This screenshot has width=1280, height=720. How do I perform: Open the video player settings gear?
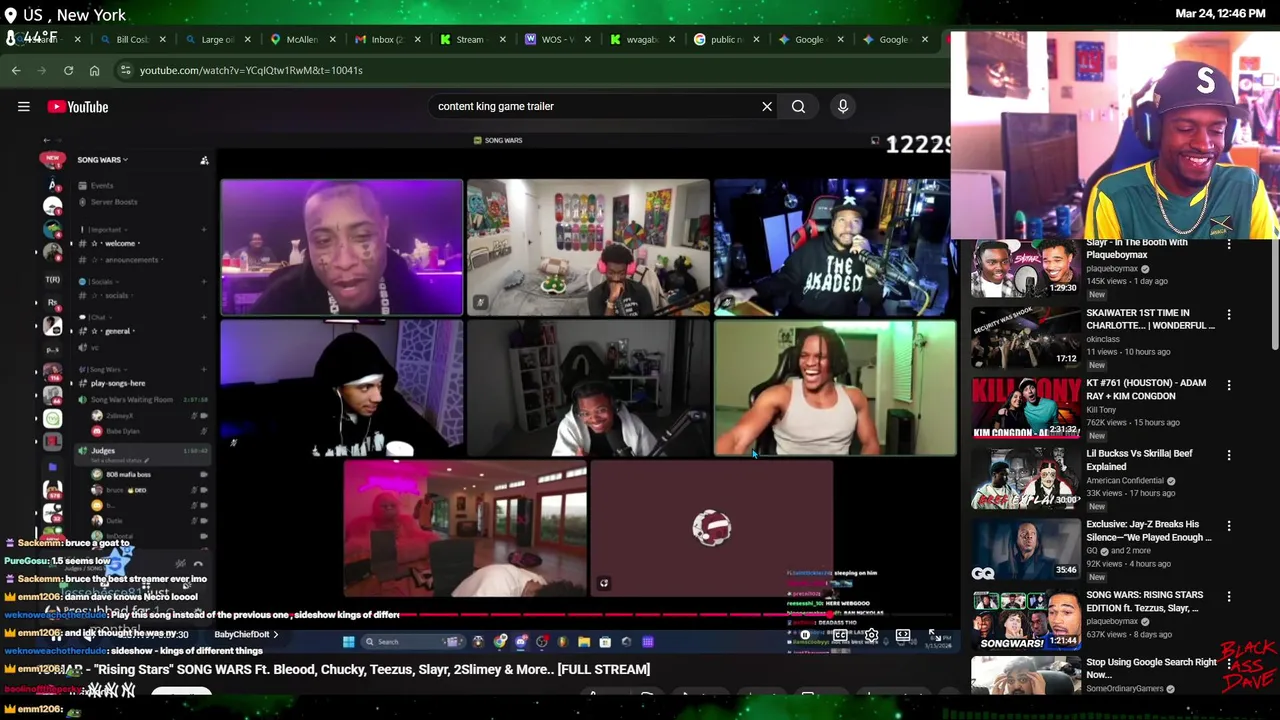(872, 635)
